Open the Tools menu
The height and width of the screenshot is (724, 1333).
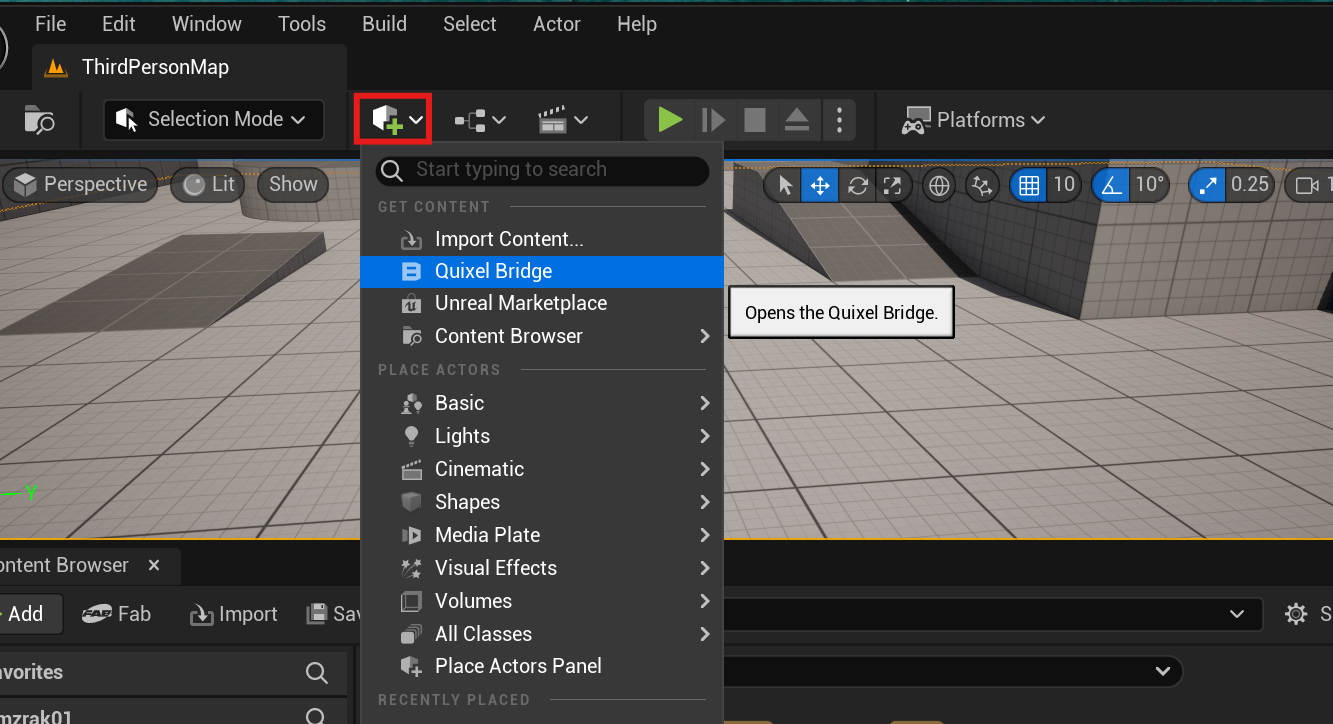pyautogui.click(x=302, y=24)
